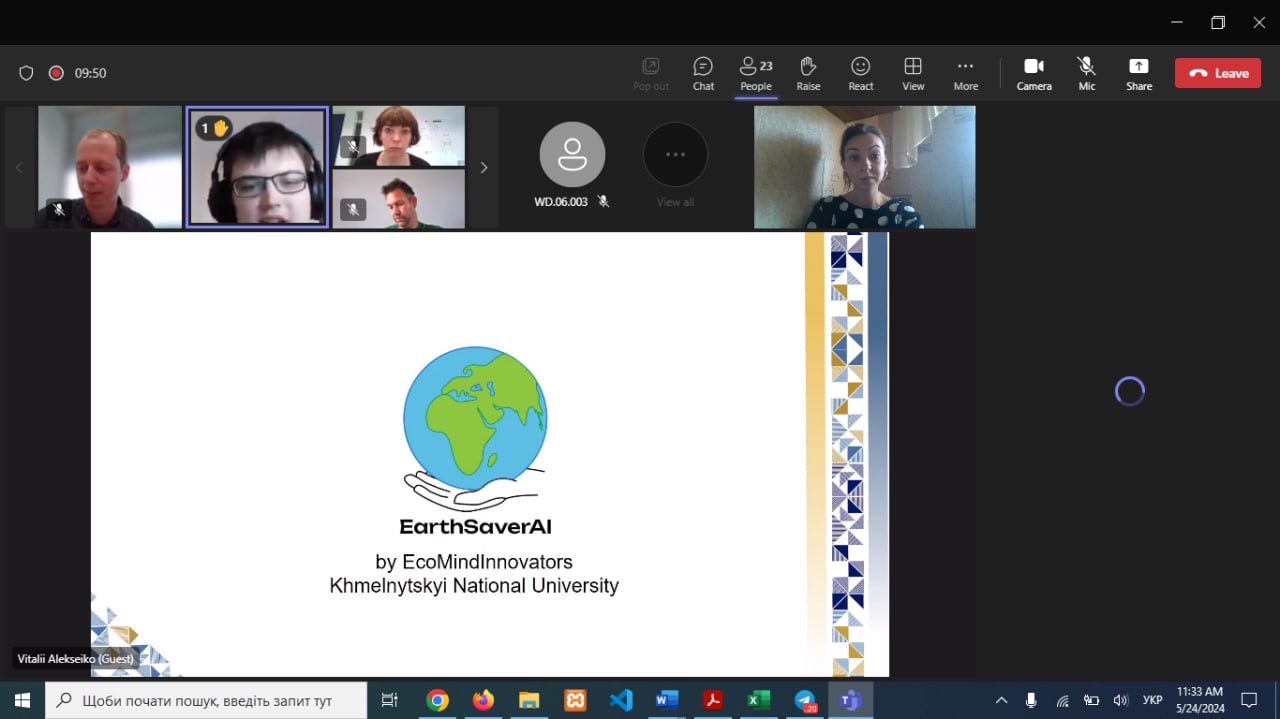Open Telegram from the taskbar

(x=805, y=700)
